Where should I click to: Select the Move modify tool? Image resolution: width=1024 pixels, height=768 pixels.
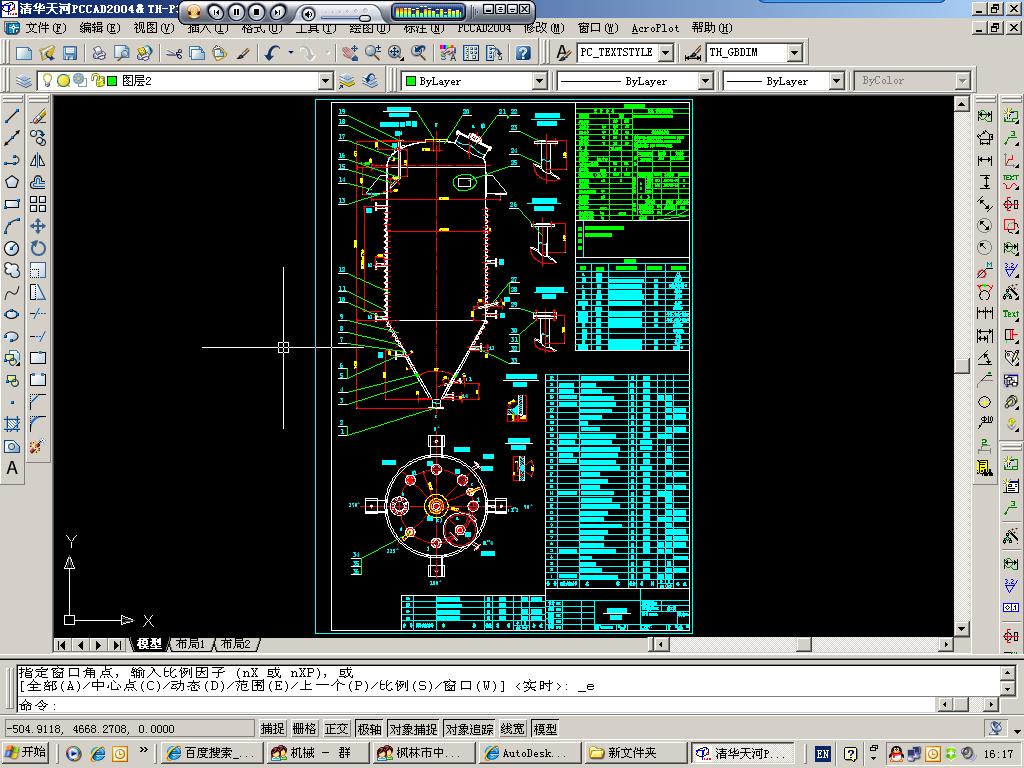pyautogui.click(x=38, y=227)
